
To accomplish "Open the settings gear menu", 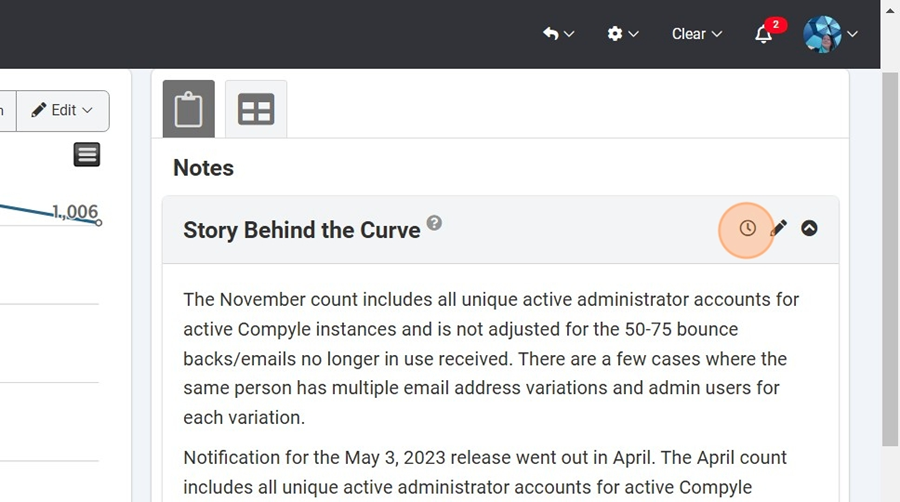I will [615, 34].
